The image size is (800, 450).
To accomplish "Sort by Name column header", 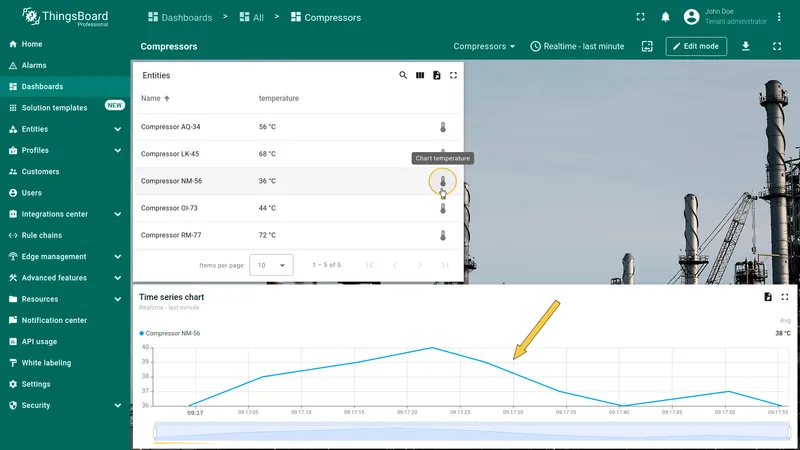I will coord(155,98).
